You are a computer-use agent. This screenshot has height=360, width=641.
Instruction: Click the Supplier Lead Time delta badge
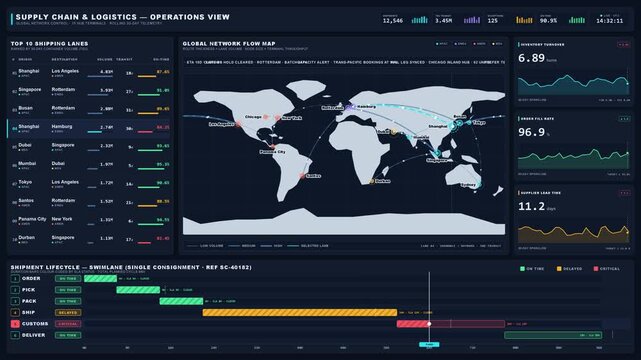pos(624,193)
